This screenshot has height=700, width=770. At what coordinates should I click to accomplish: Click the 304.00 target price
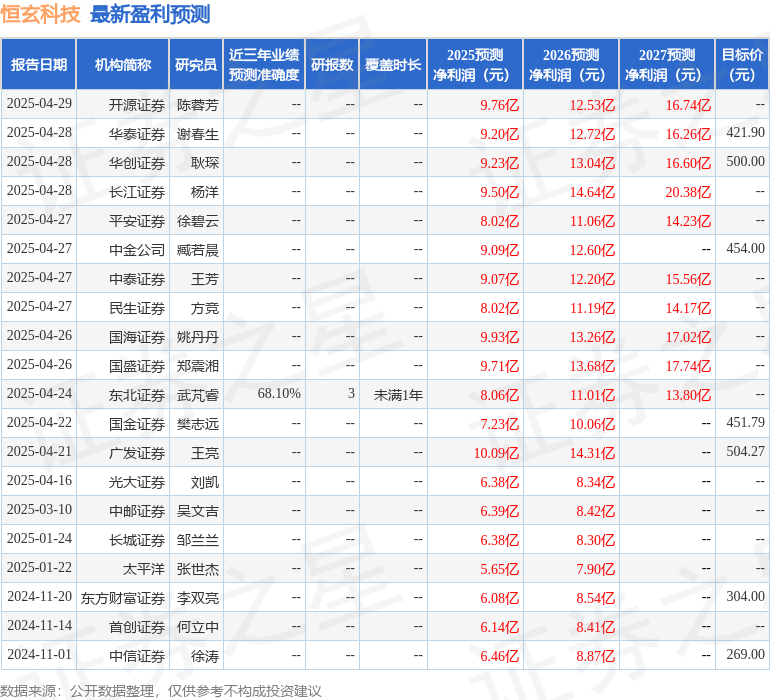pyautogui.click(x=745, y=596)
